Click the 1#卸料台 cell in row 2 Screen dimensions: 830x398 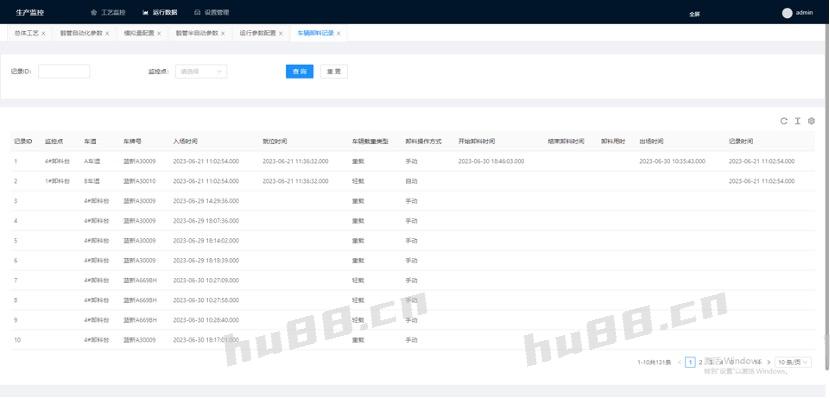click(x=57, y=181)
